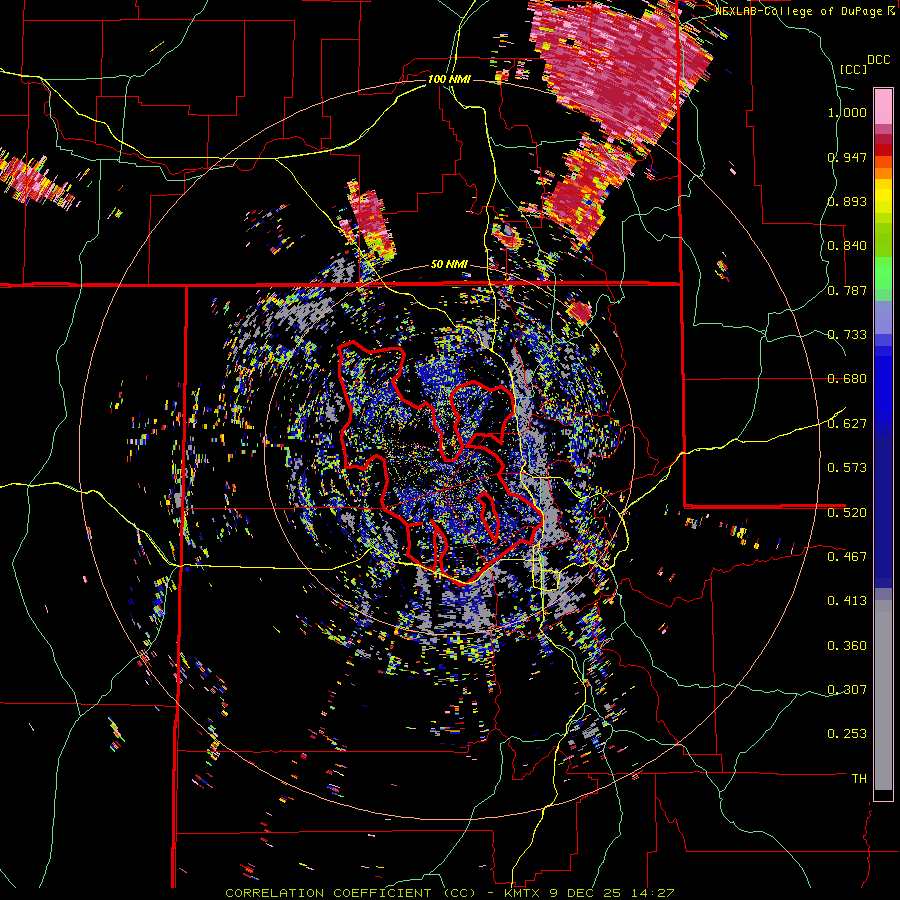Click the 0.573 legend value
Viewport: 900px width, 900px height.
pyautogui.click(x=847, y=468)
